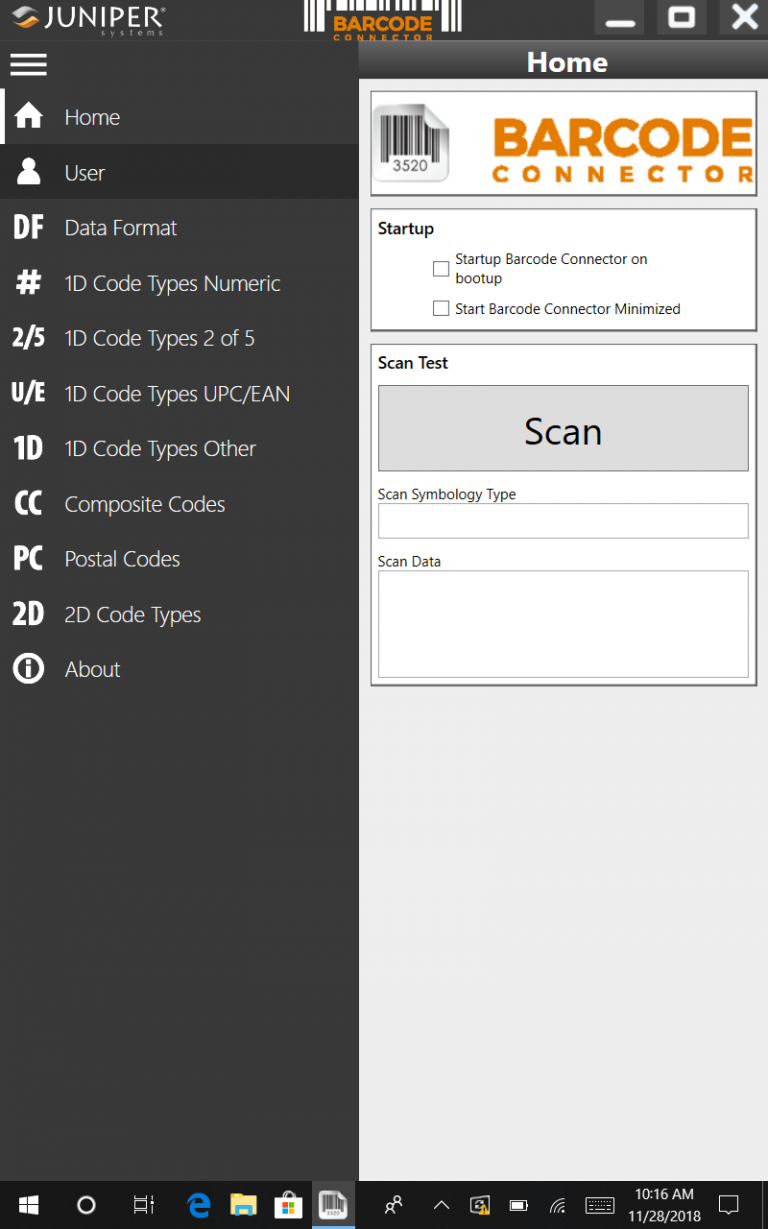The image size is (768, 1229).
Task: Click the Wi-Fi icon in the system tray
Action: pyautogui.click(x=557, y=1204)
